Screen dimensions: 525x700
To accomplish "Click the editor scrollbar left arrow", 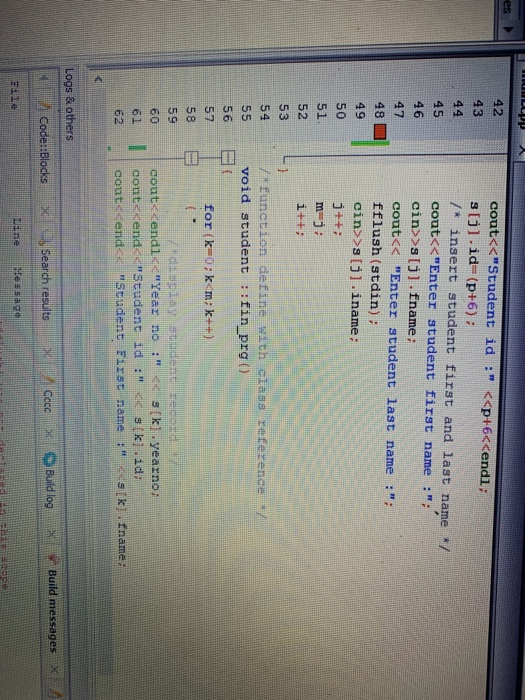I will point(98,81).
